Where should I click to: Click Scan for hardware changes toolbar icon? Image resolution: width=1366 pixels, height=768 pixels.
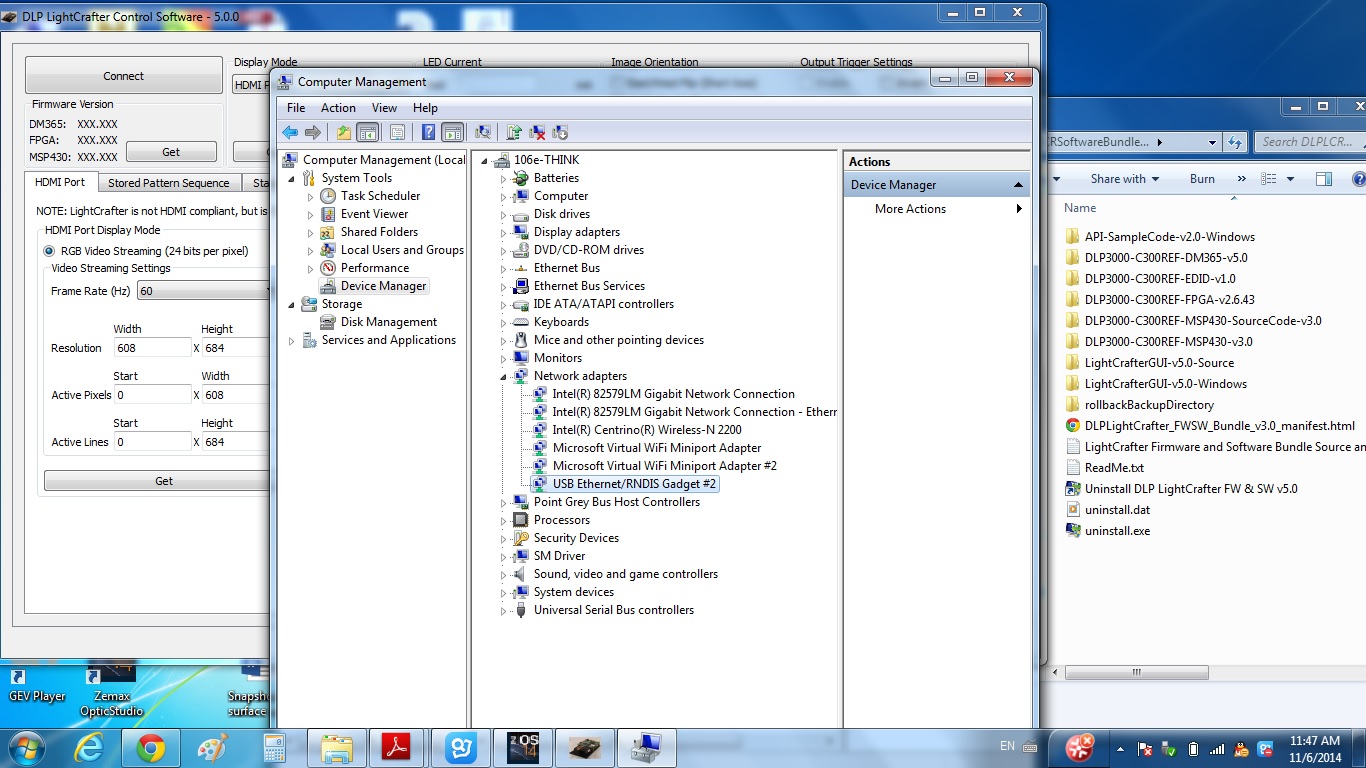coord(483,132)
